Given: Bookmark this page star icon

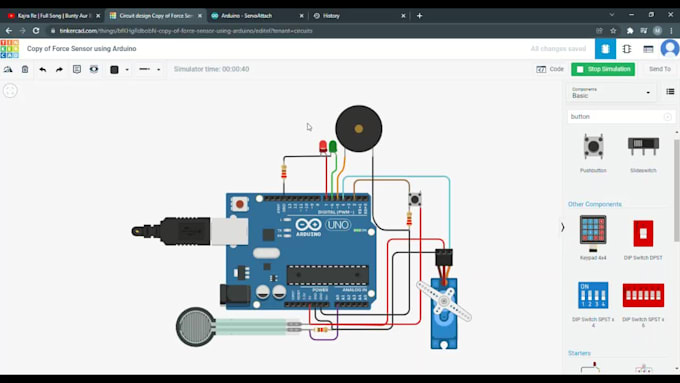Looking at the screenshot, I should (x=613, y=31).
